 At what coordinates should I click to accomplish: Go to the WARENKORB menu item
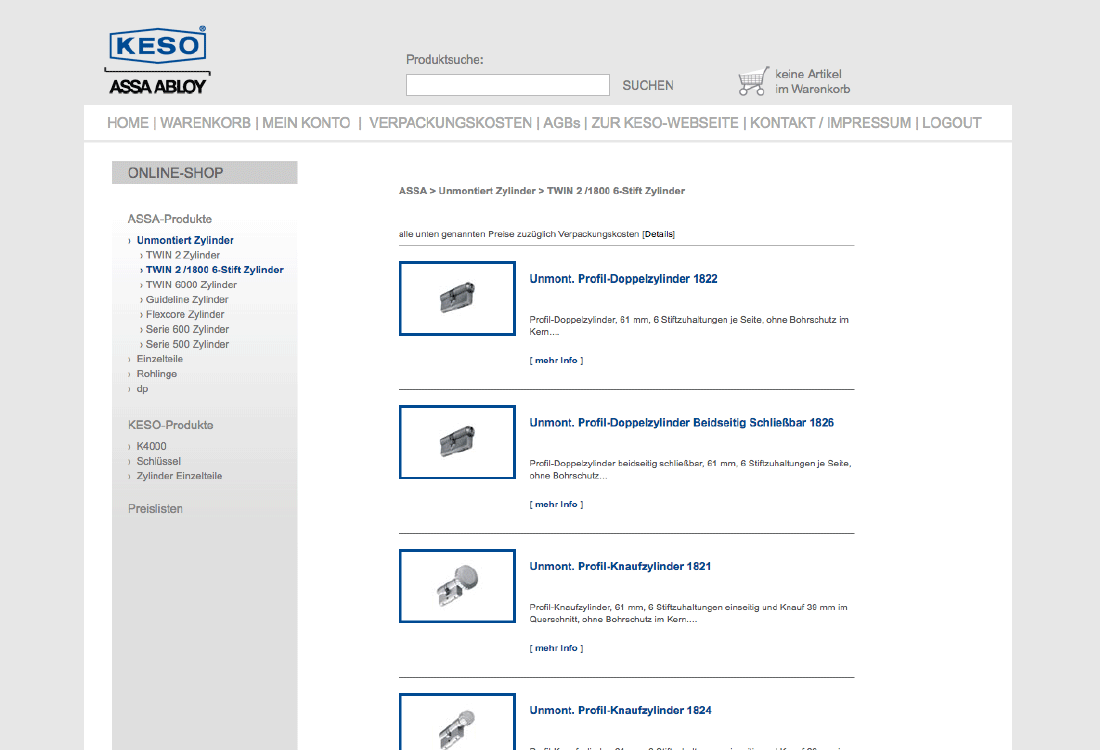205,123
